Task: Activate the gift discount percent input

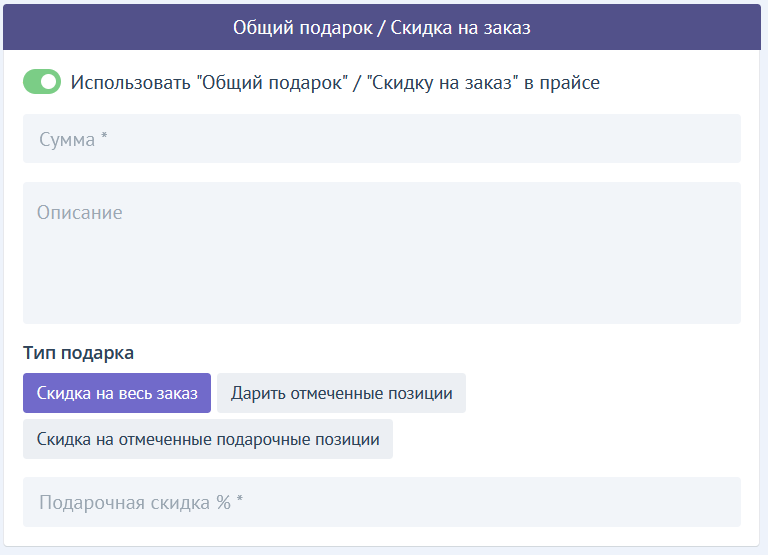Action: [x=381, y=502]
